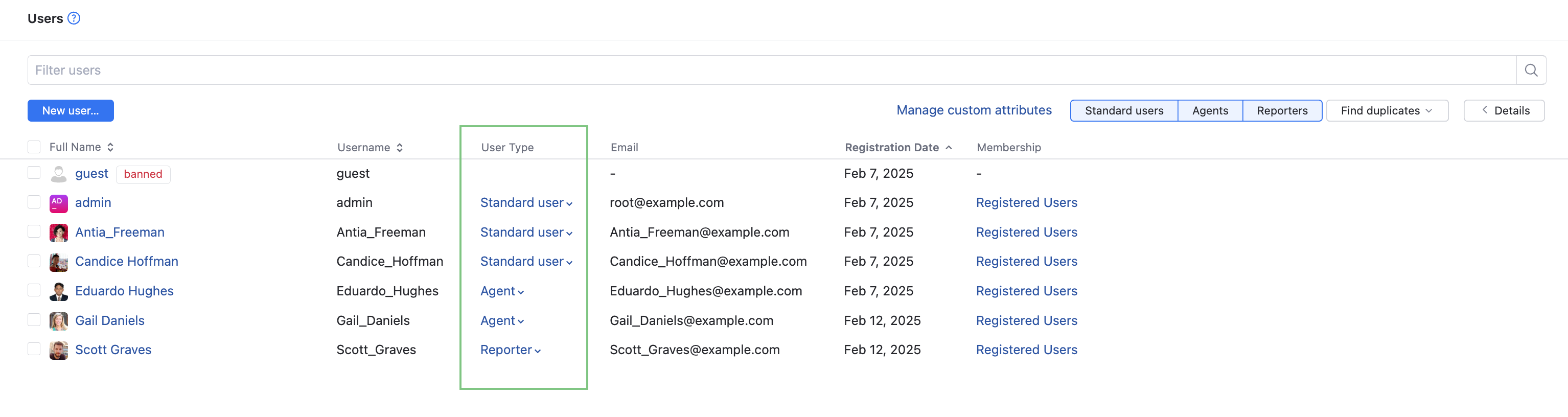
Task: Click the Users help question-mark icon
Action: coord(74,18)
